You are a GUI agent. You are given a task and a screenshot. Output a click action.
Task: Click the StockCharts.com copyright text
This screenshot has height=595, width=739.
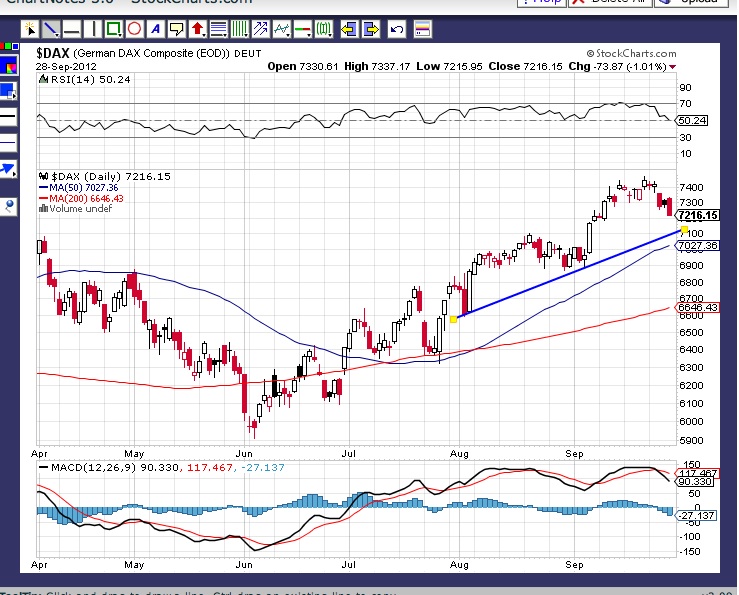(631, 53)
